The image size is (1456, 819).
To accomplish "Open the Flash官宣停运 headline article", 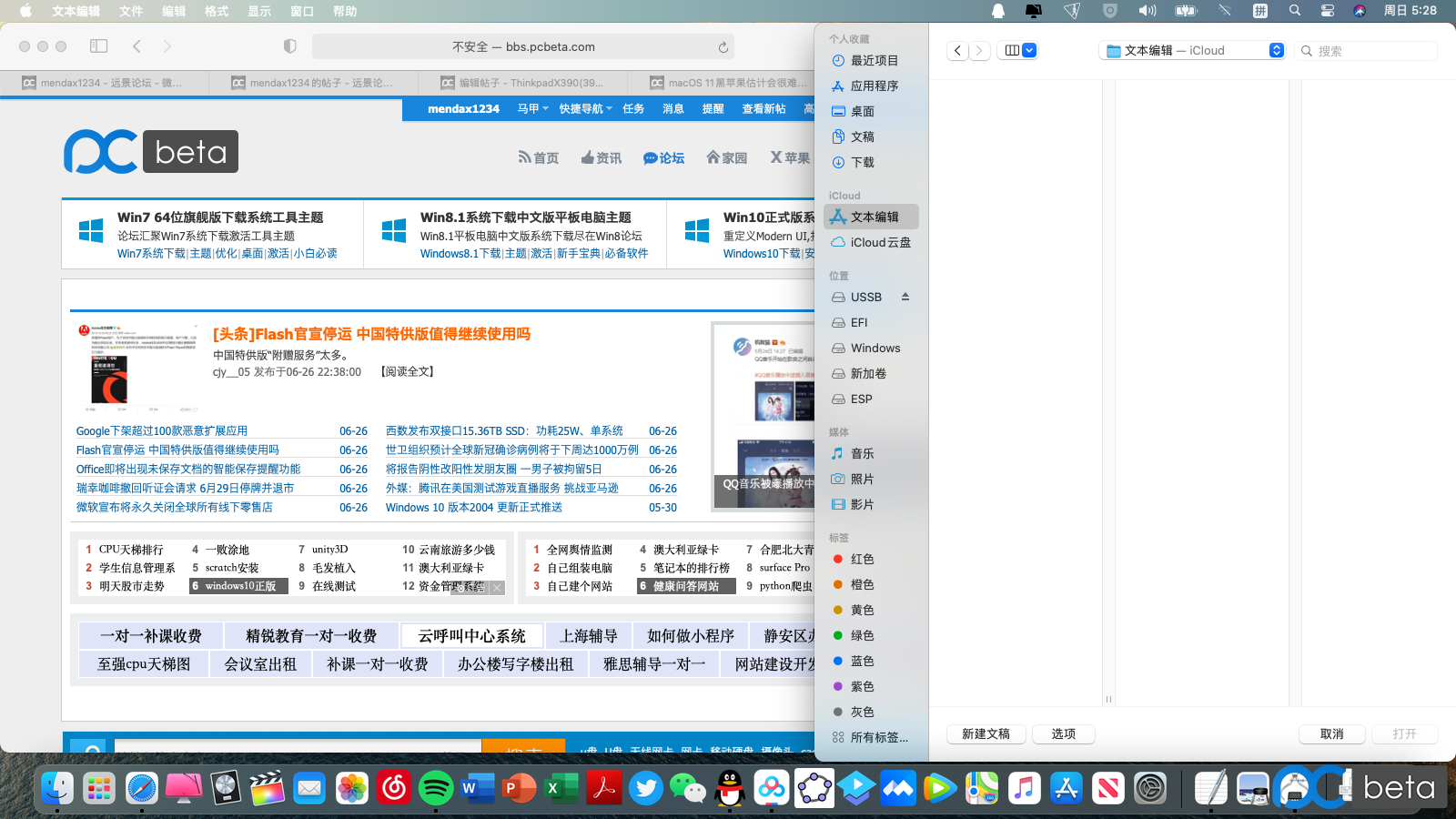I will click(x=371, y=334).
